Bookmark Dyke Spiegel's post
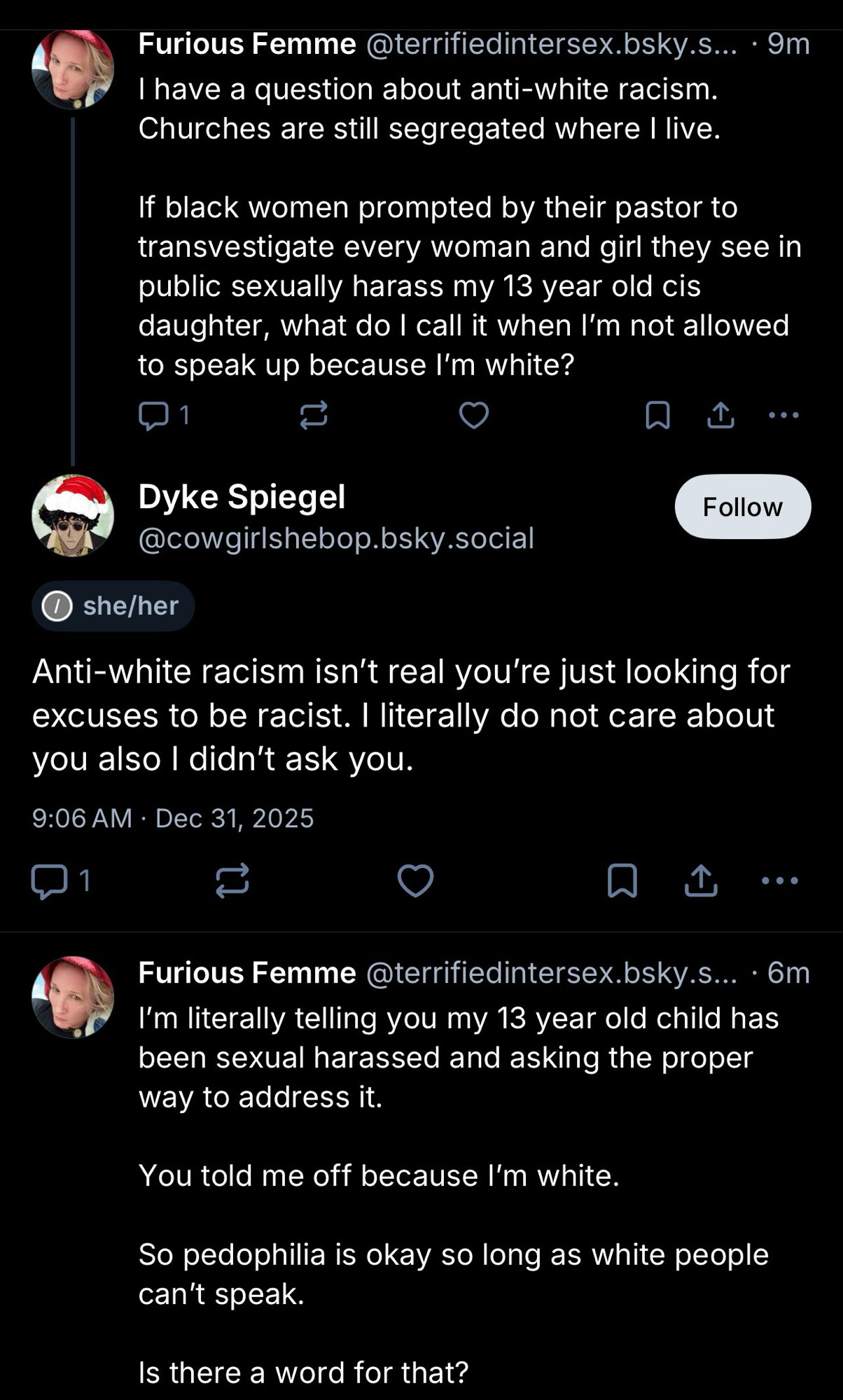Viewport: 843px width, 1400px height. [x=622, y=881]
